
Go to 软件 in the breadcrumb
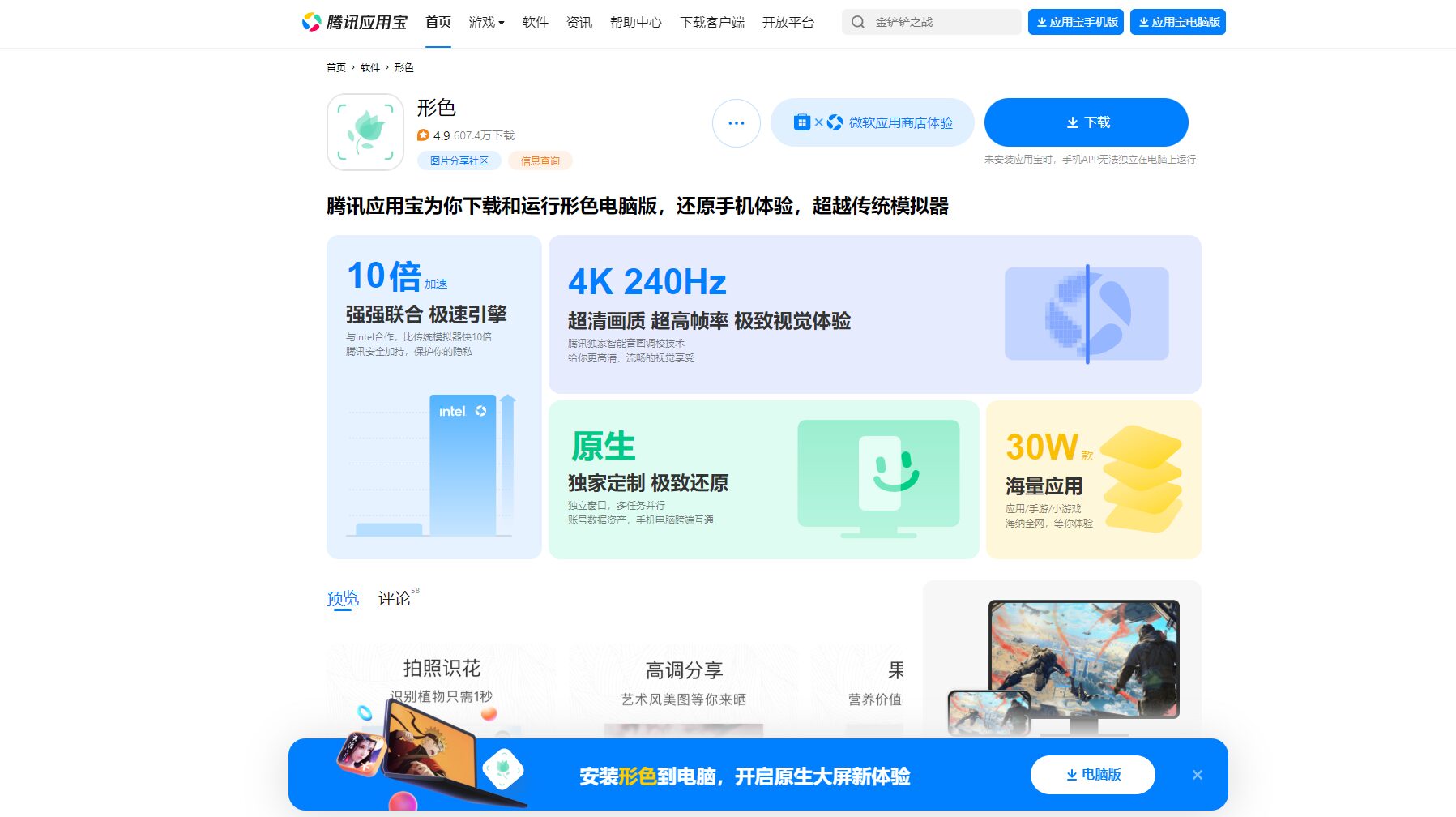370,67
